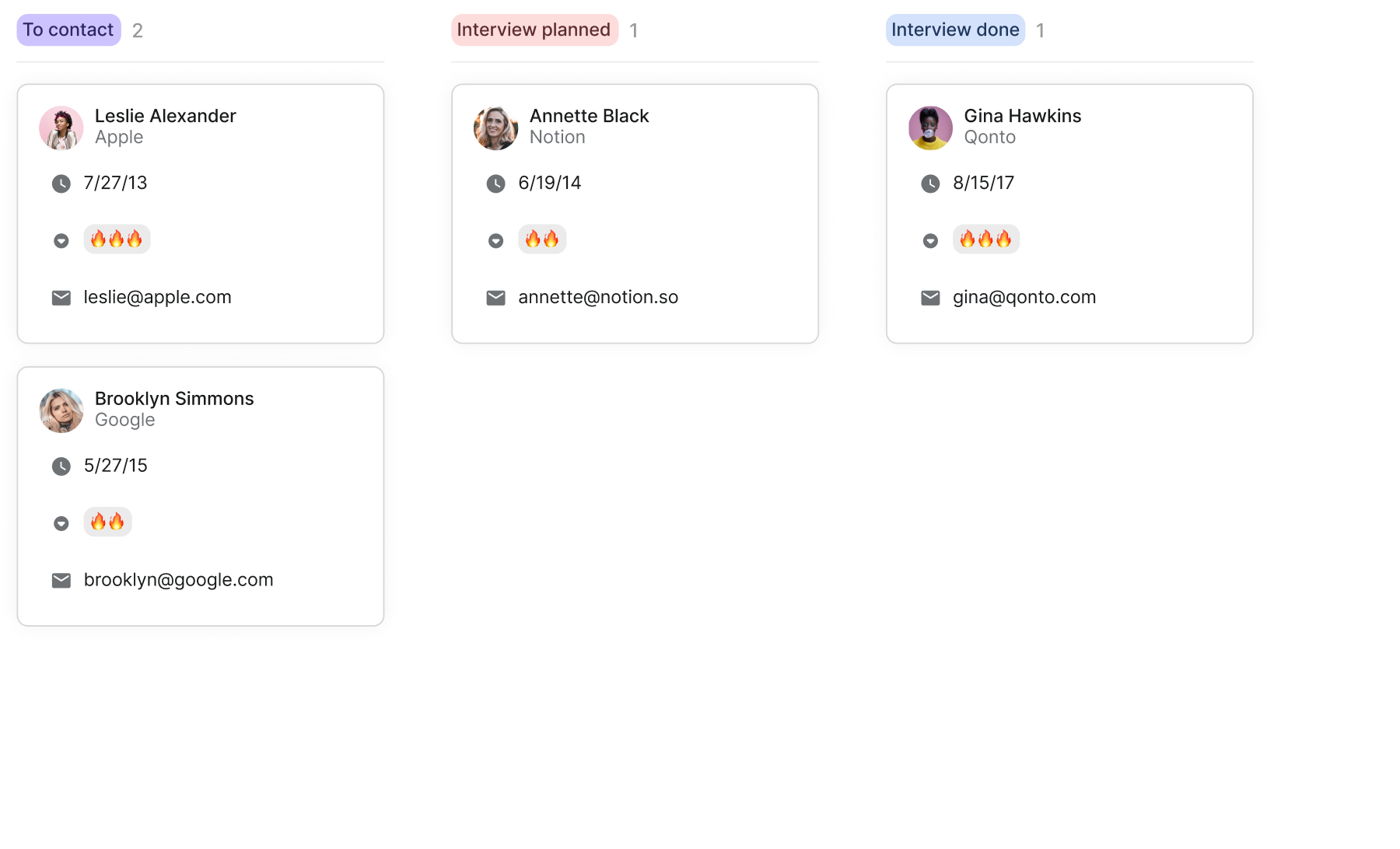Click the envelope icon beside brooklyn@google.com
This screenshot has height=849, width=1400.
[61, 581]
